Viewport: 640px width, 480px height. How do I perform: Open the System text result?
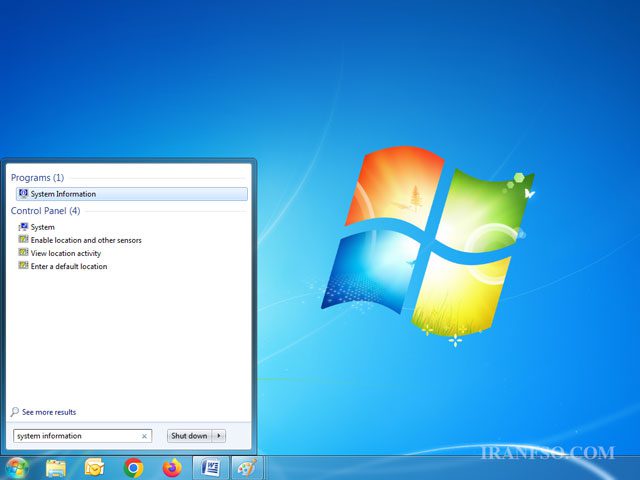click(42, 227)
